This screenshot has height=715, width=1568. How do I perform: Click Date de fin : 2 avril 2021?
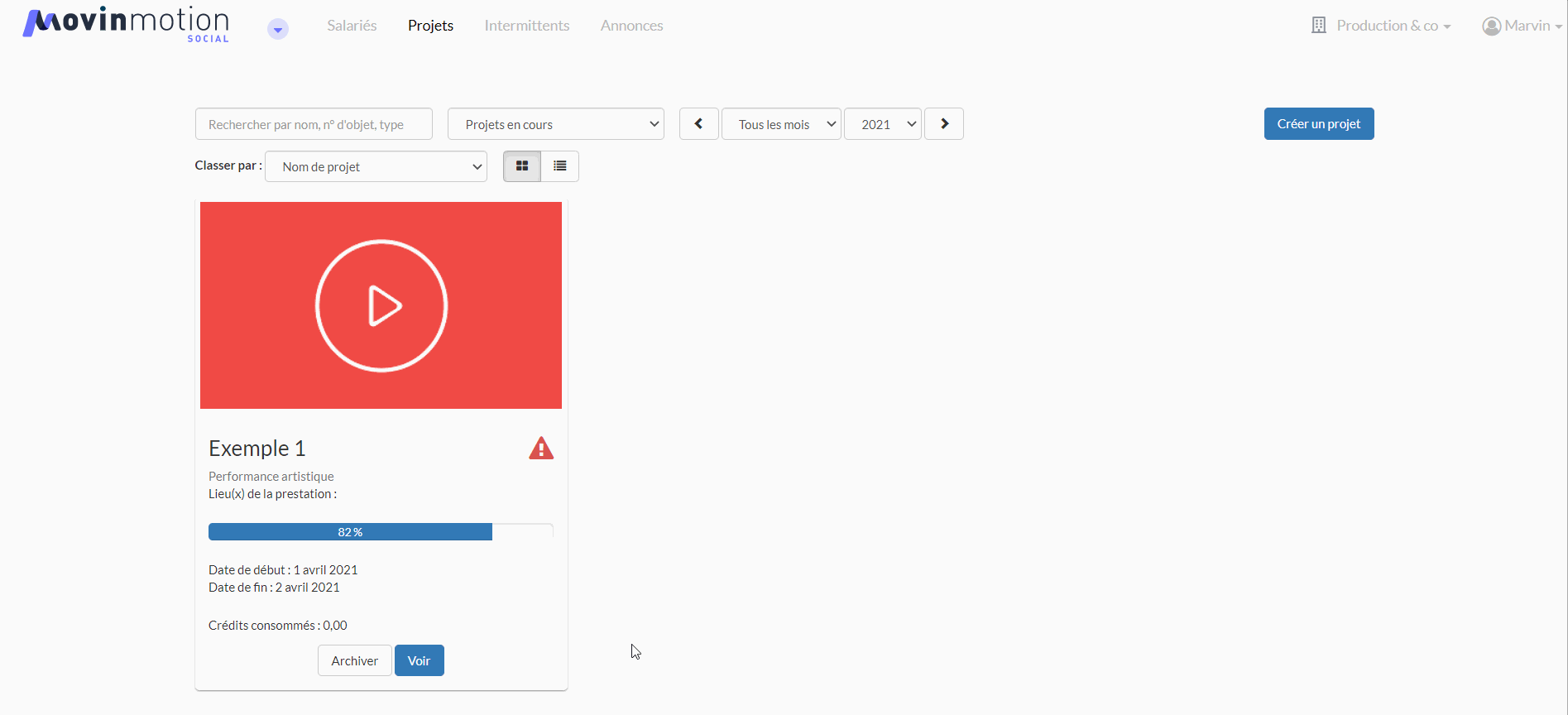[x=274, y=588]
